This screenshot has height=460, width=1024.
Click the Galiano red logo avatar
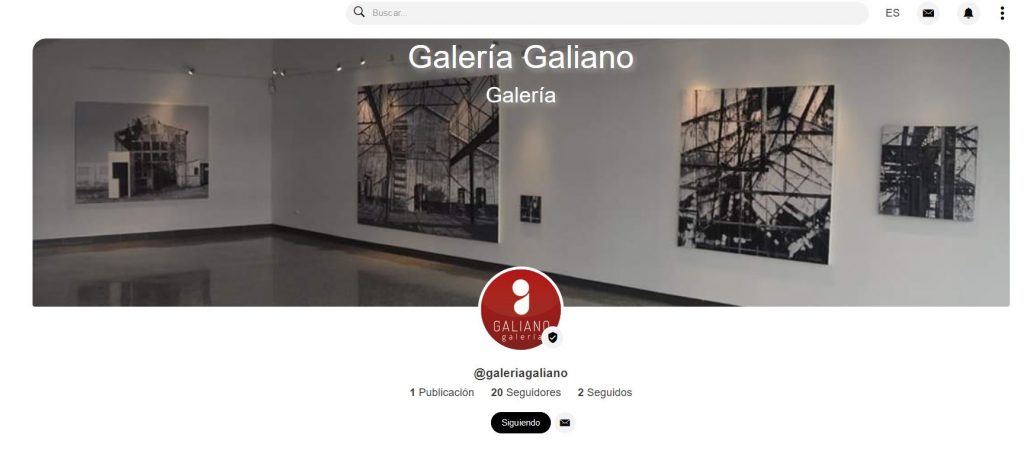pos(520,308)
